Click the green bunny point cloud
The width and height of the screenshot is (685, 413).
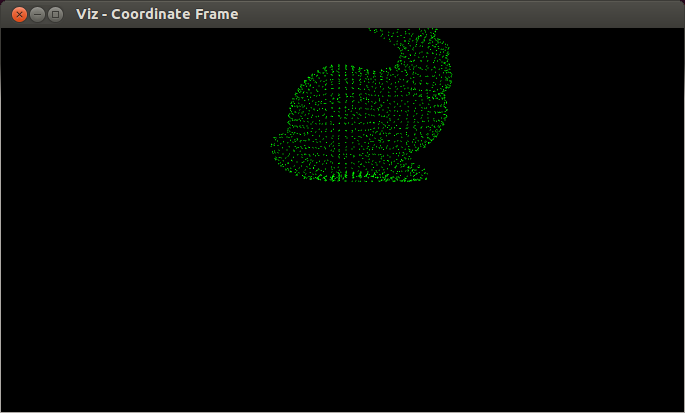pyautogui.click(x=362, y=107)
